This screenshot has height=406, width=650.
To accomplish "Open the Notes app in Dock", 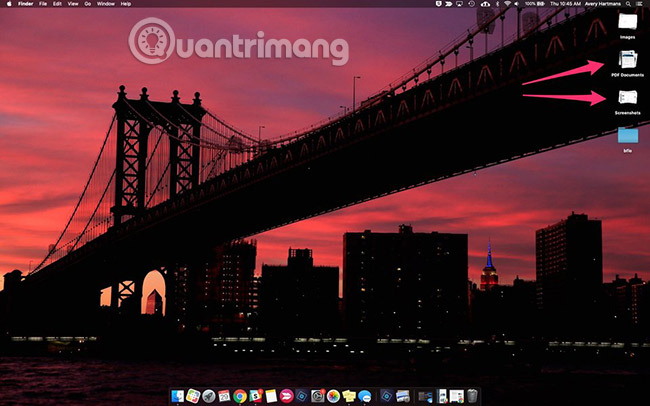I will [271, 396].
